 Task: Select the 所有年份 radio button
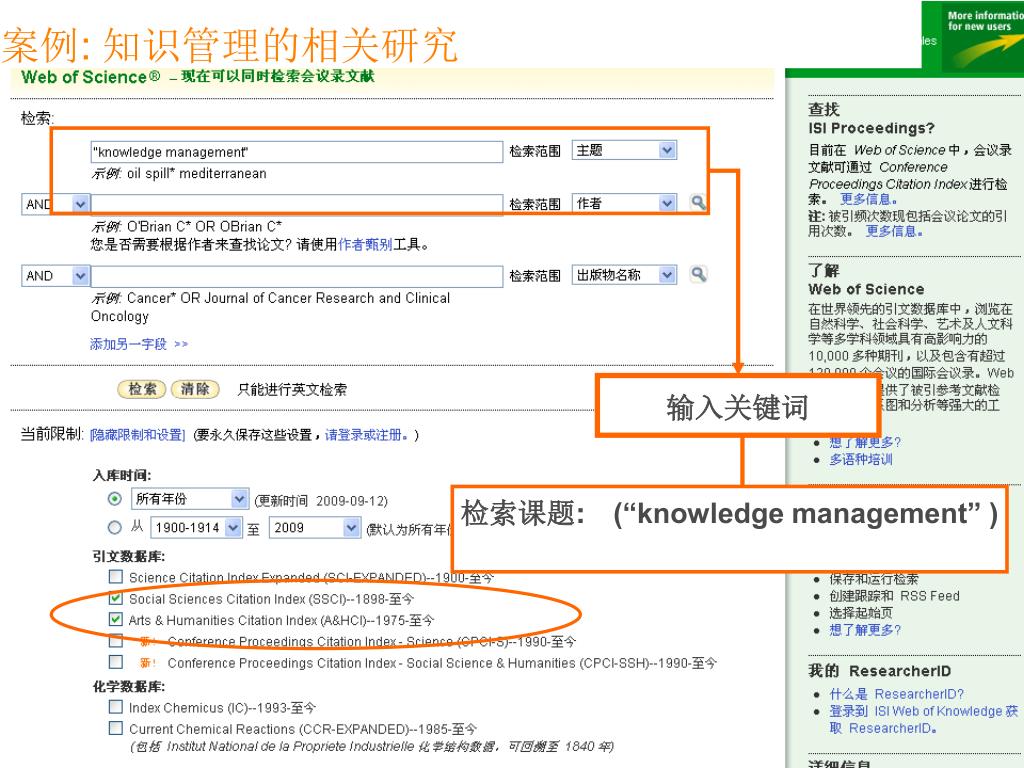114,500
